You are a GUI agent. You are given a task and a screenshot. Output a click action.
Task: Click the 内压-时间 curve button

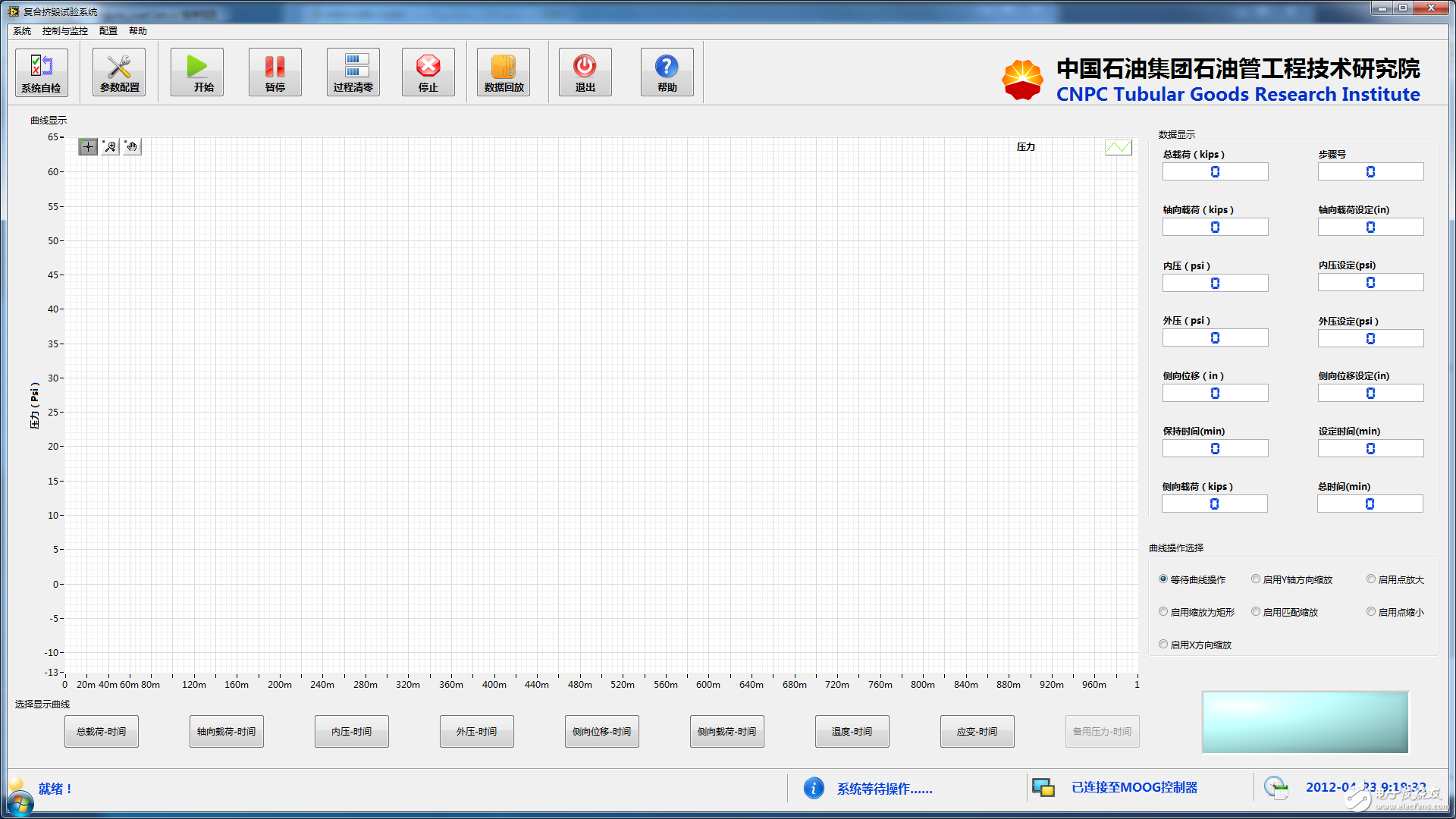pos(351,732)
